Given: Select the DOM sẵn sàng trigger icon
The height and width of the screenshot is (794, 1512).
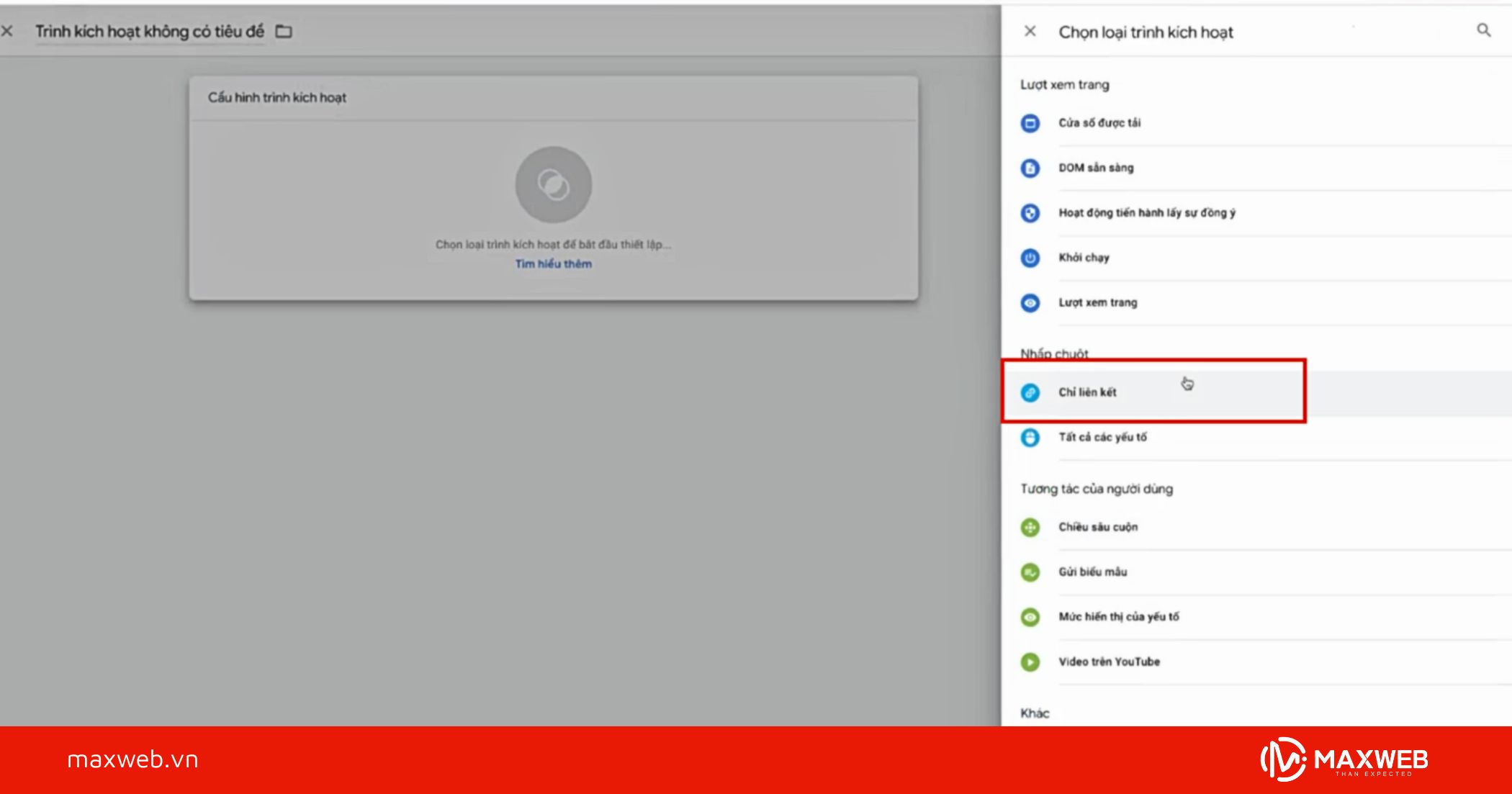Looking at the screenshot, I should coord(1030,168).
